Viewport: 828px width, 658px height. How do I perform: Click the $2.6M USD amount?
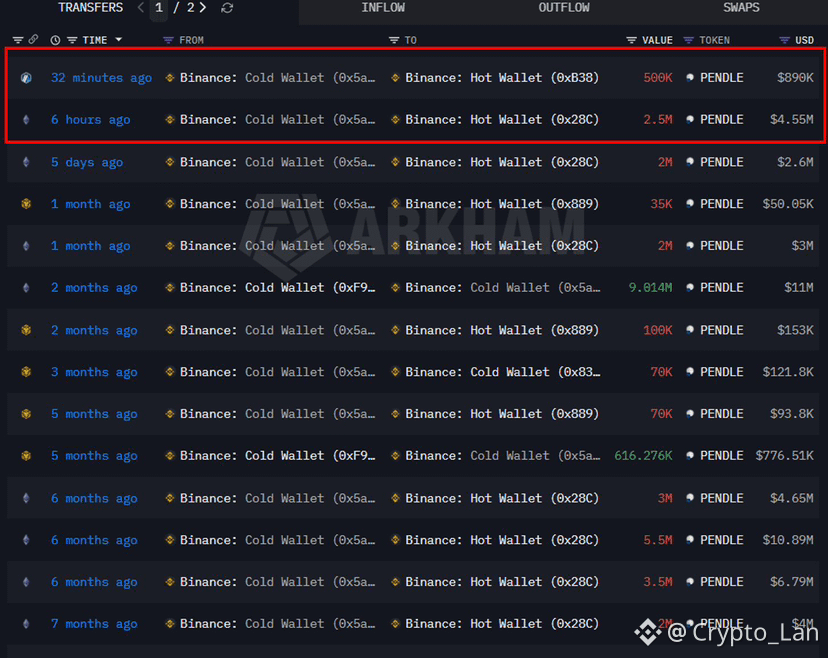[x=795, y=162]
